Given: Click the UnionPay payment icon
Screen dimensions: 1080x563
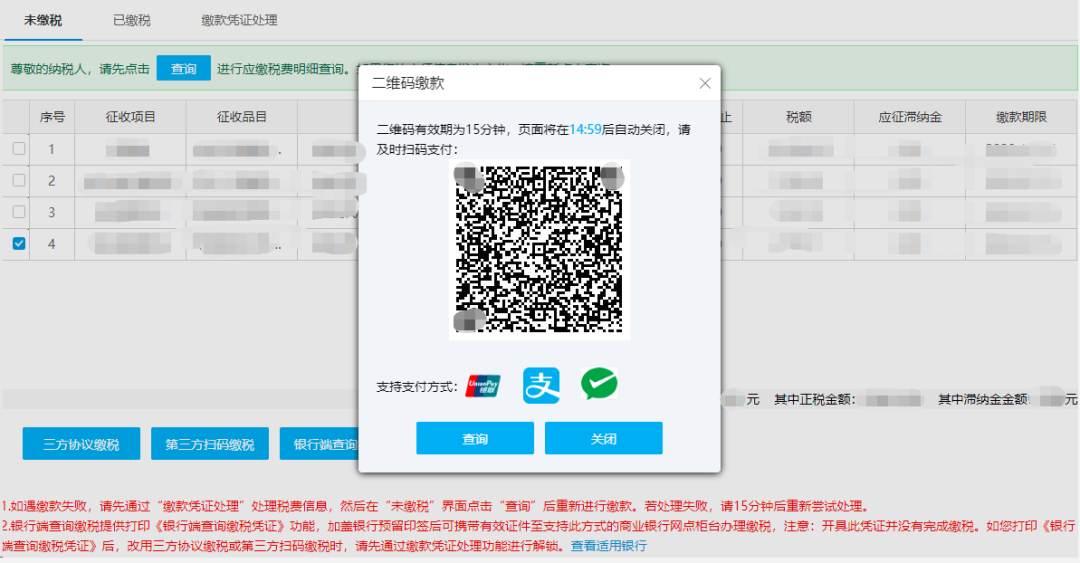Looking at the screenshot, I should click(x=483, y=385).
